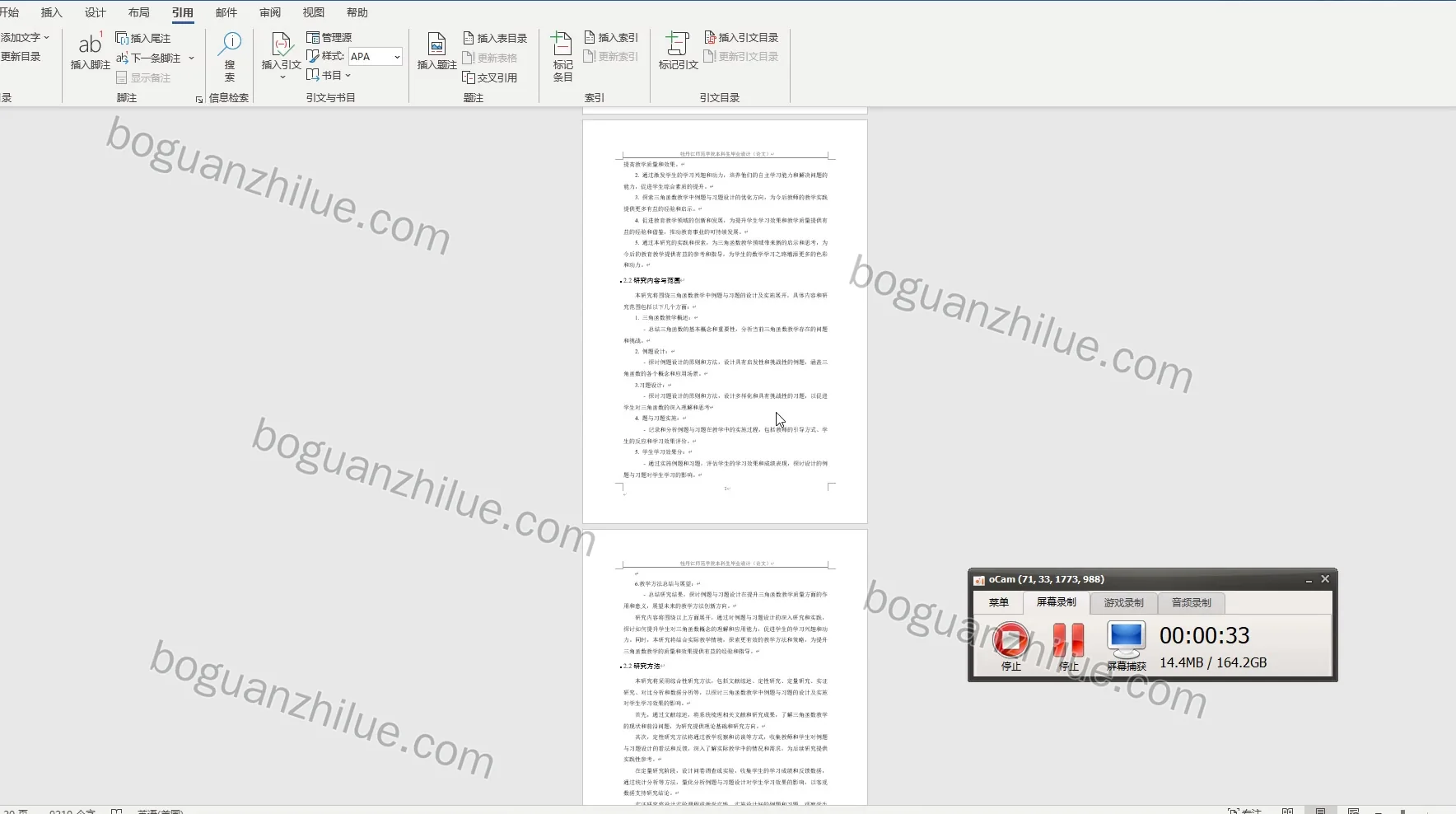Screen dimensions: 1456x814
Task: Switch to the 审阅 review tab
Action: [x=270, y=12]
